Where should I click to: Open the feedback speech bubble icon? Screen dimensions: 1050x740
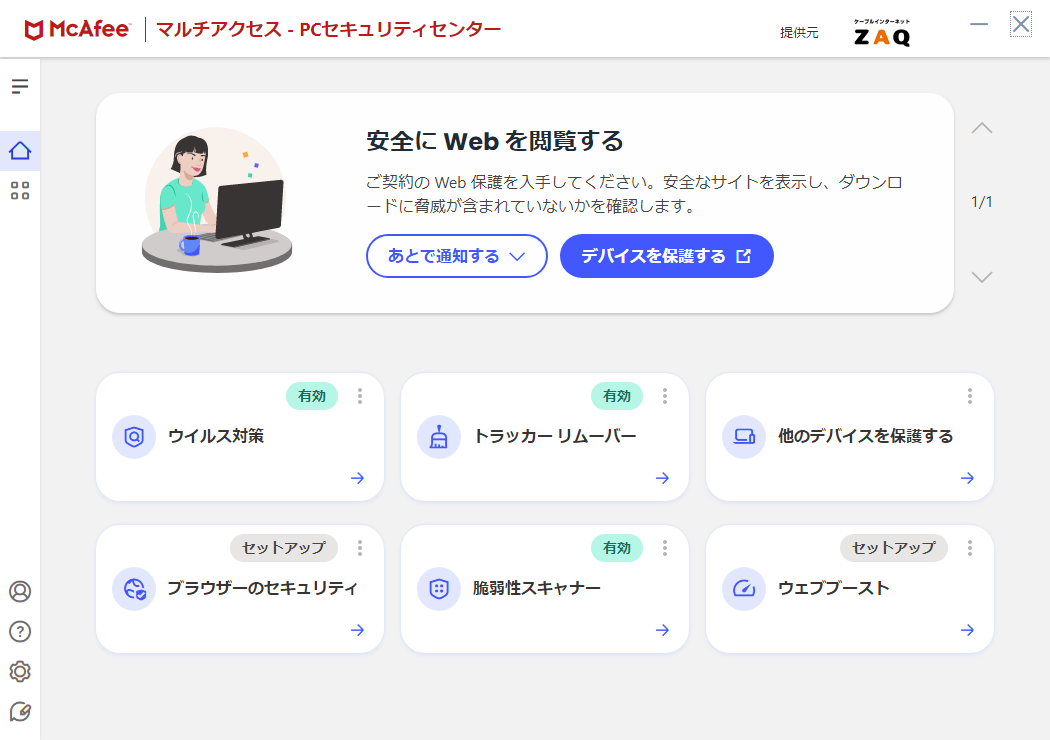[20, 712]
